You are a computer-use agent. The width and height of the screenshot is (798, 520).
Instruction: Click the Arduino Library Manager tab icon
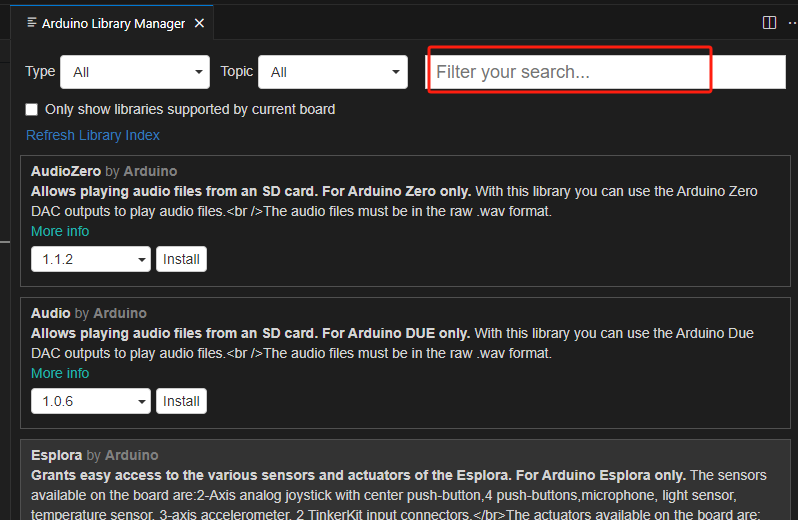(32, 22)
